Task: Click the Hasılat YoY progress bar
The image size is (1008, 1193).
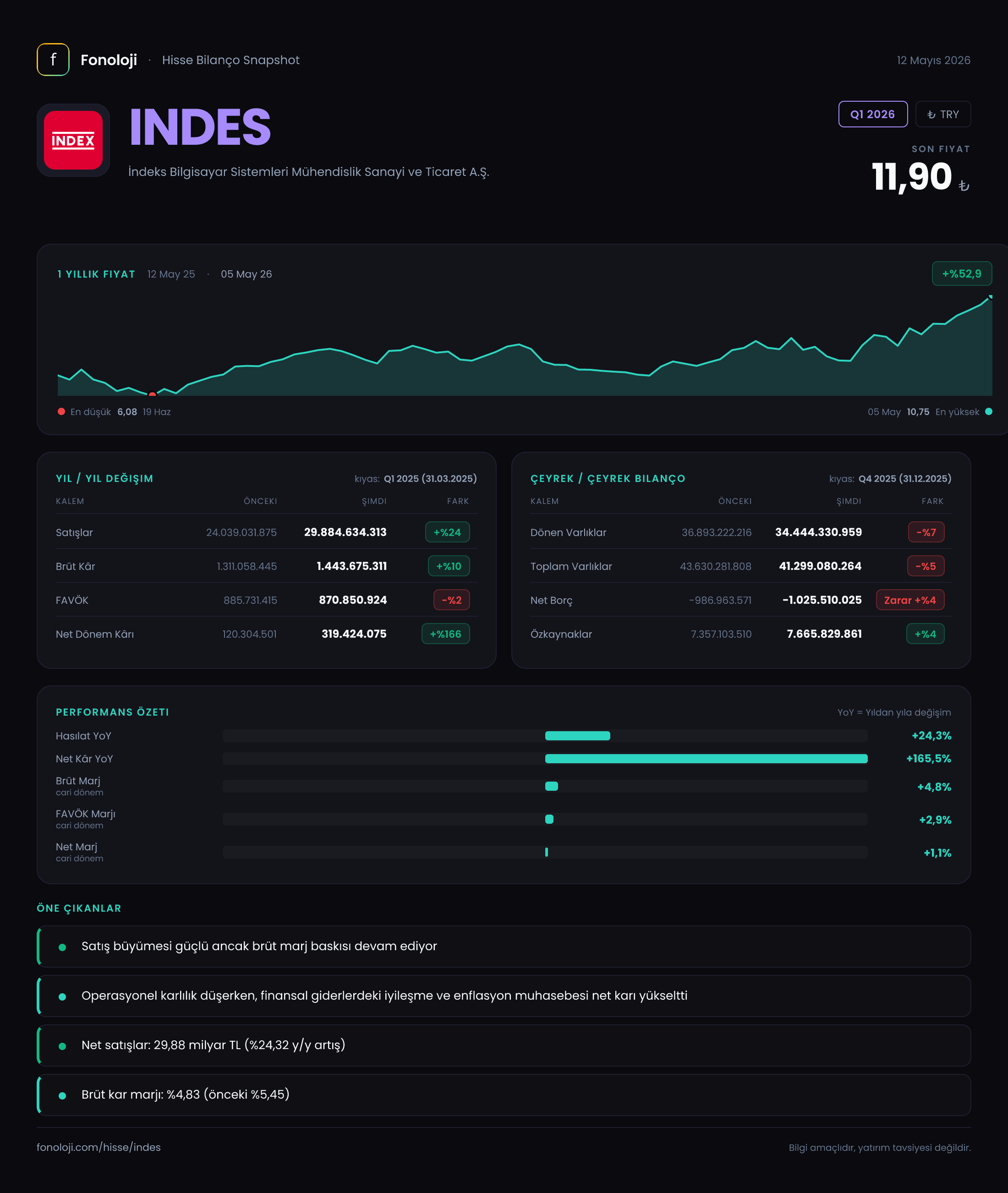Action: tap(545, 735)
